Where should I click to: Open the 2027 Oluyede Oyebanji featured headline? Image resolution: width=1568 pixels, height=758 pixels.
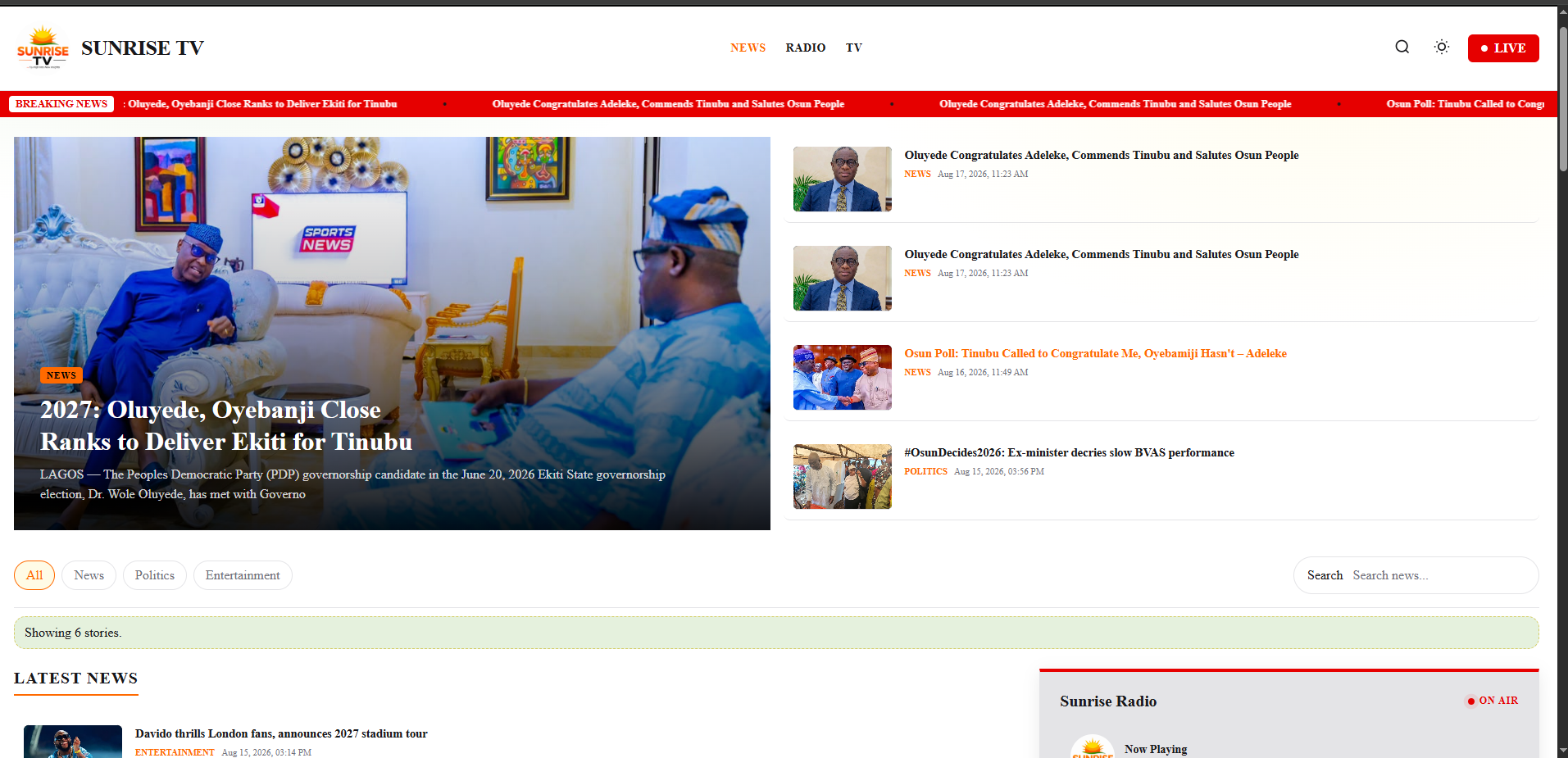226,425
